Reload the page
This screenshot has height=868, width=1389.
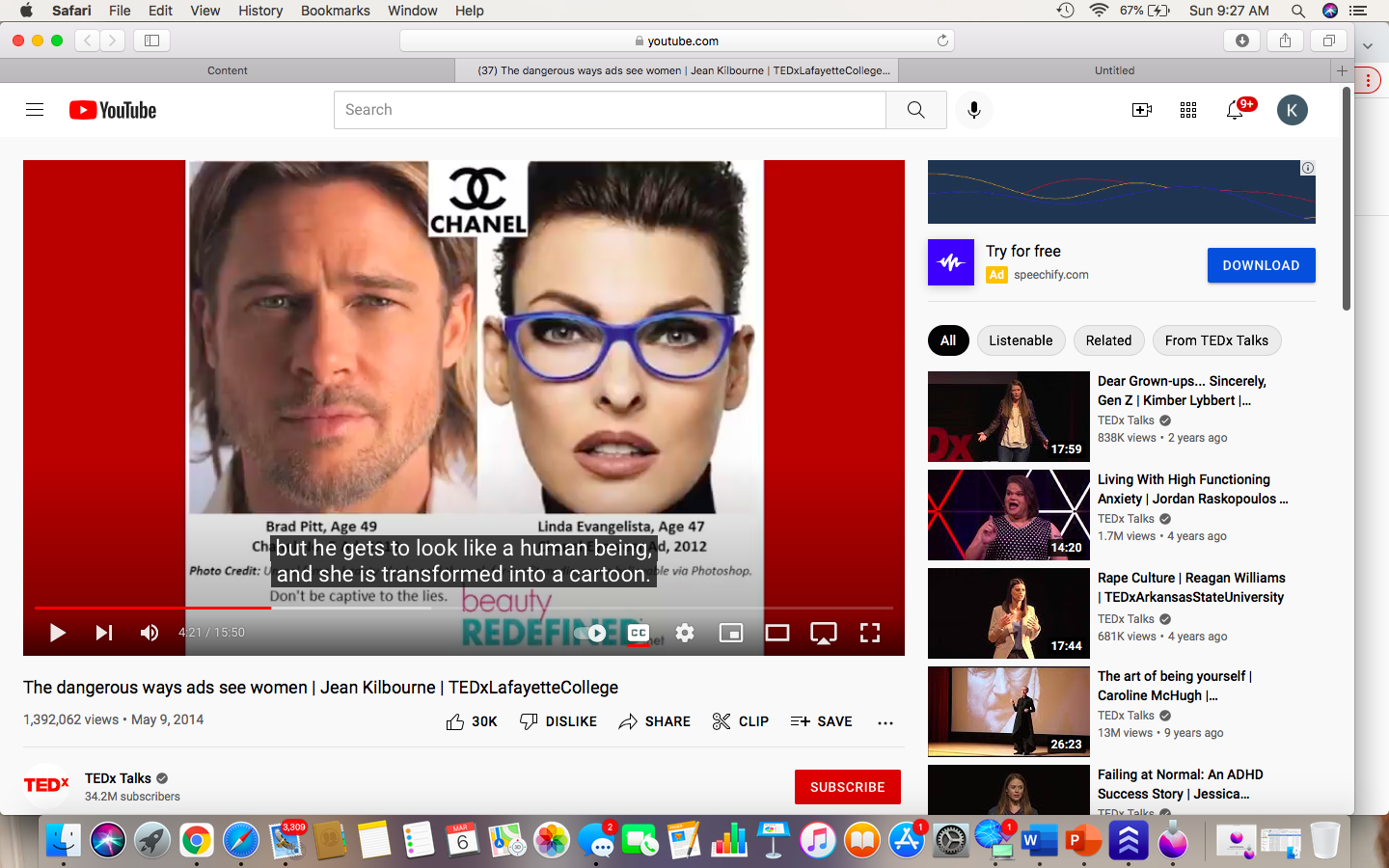pyautogui.click(x=942, y=41)
